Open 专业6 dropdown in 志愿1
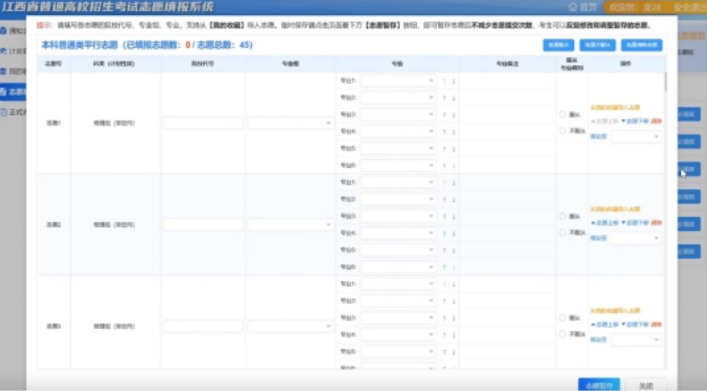 pyautogui.click(x=398, y=166)
